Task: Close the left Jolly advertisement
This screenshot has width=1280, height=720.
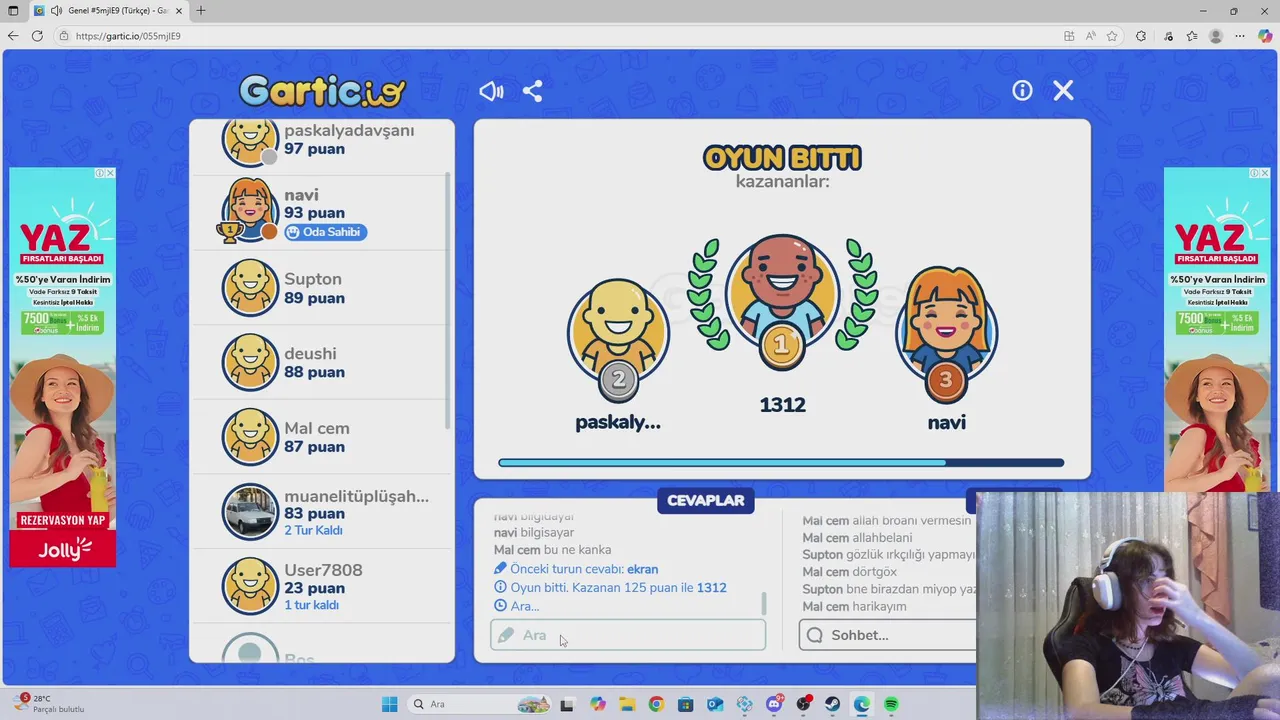Action: [110, 173]
